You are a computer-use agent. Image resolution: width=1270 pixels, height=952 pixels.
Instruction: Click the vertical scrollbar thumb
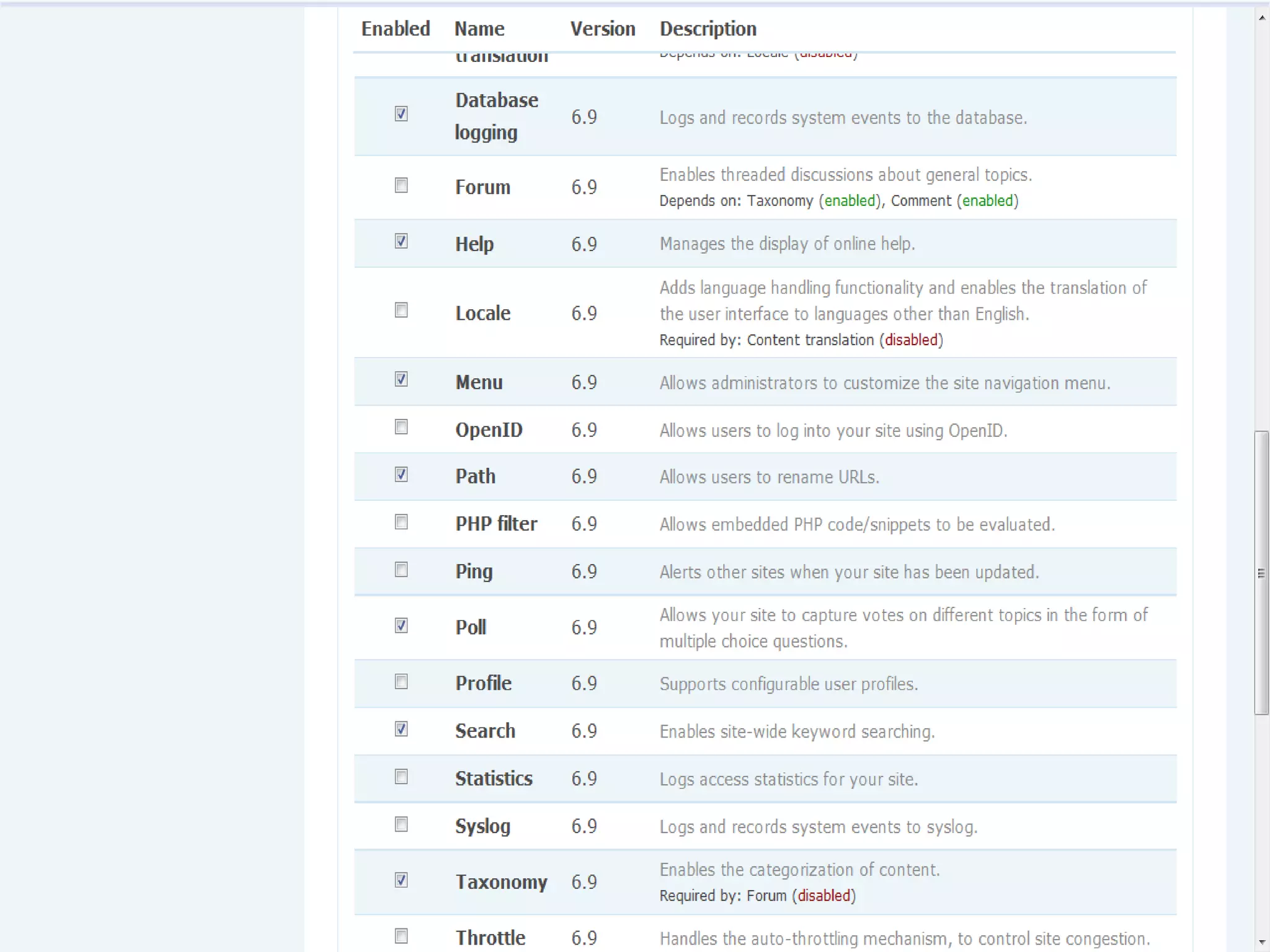(x=1261, y=573)
